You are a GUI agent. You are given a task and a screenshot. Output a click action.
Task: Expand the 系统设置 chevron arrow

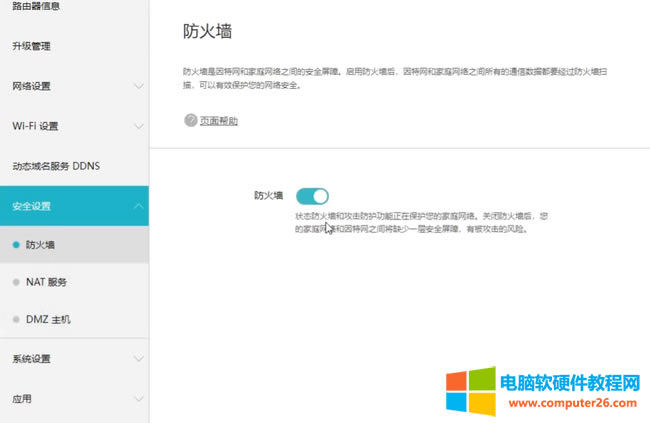point(138,359)
